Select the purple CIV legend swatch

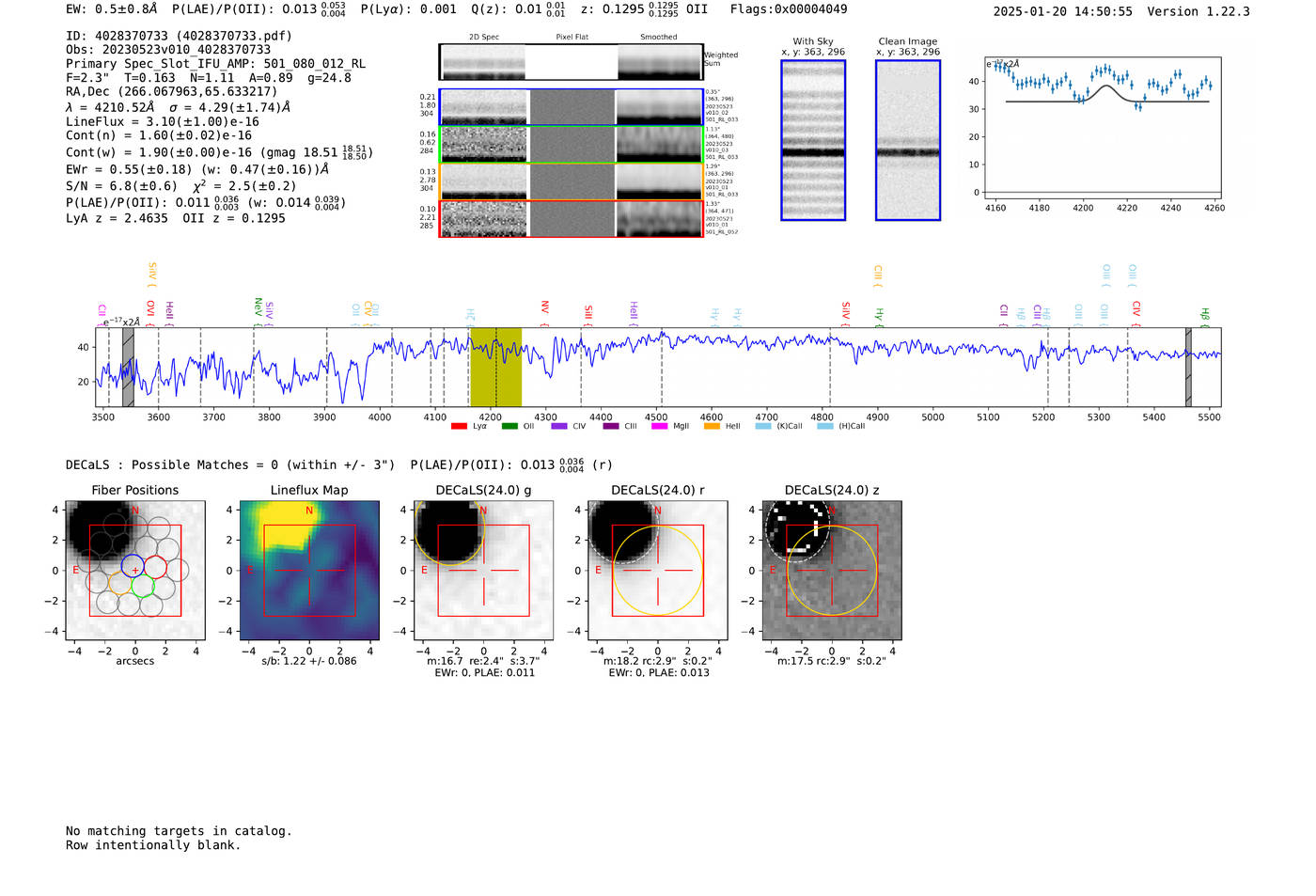coord(559,426)
